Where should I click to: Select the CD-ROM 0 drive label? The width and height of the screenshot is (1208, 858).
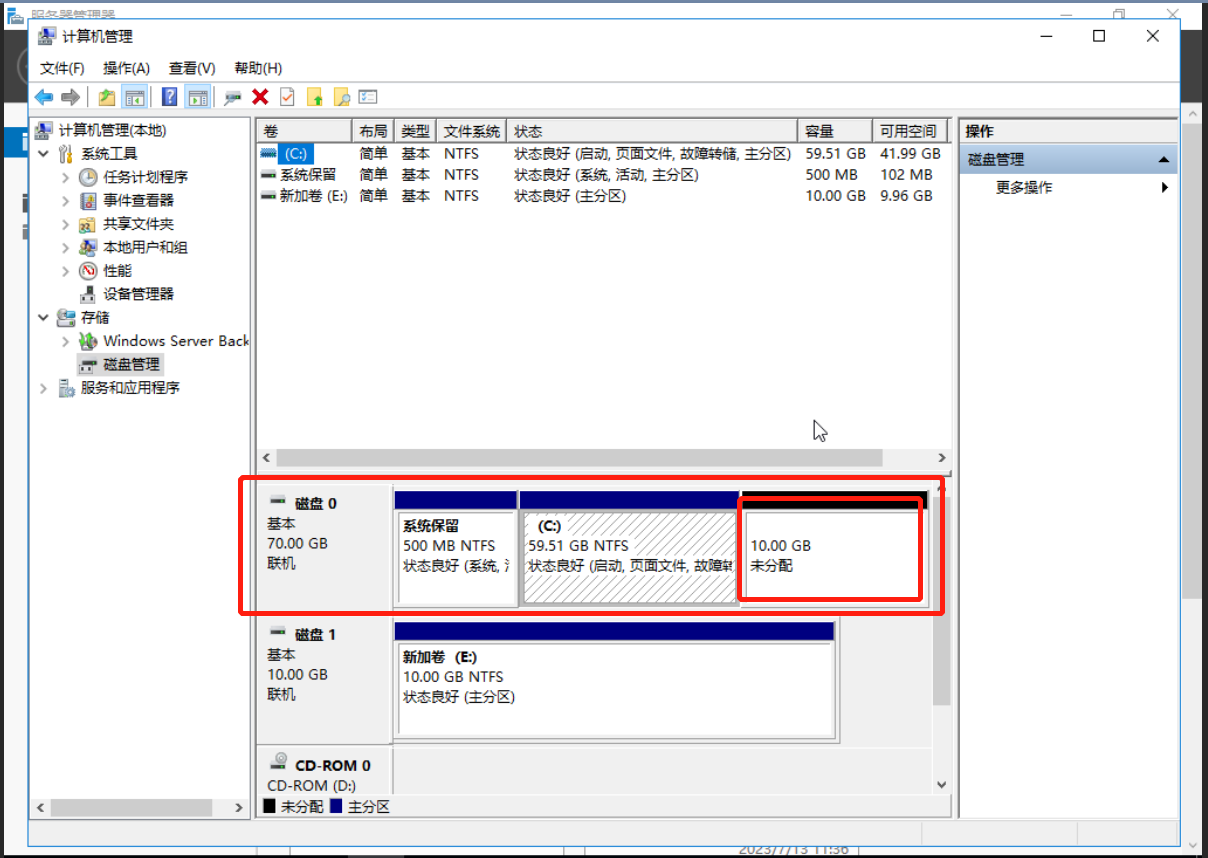[324, 772]
